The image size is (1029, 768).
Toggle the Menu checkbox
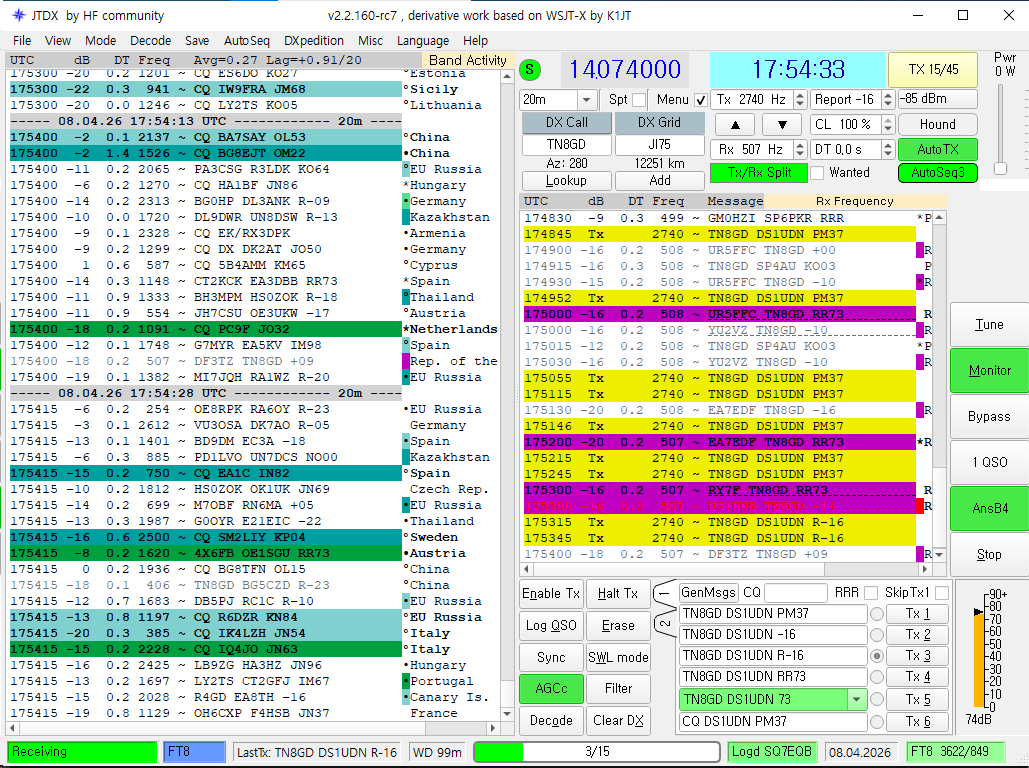(700, 100)
